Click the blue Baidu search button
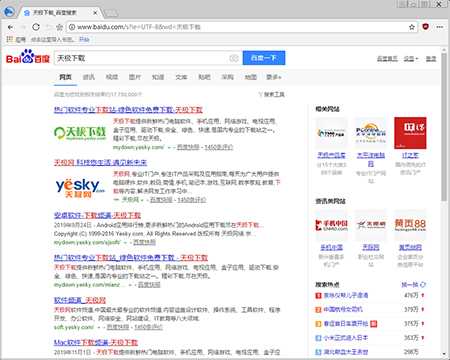The width and height of the screenshot is (450, 360). click(264, 58)
